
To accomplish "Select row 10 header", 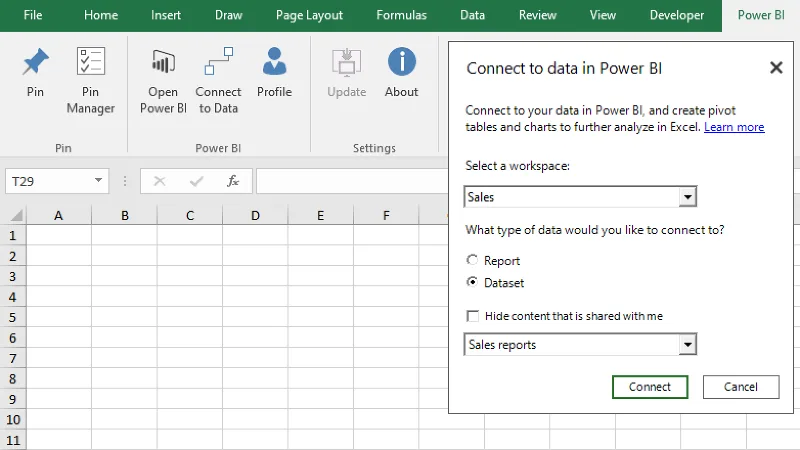I will (13, 419).
